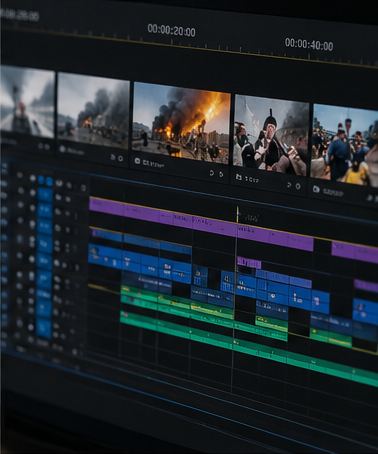Click the camera icon under the fire explosion thumbnail
Viewport: 378px width, 454px height.
tap(137, 161)
